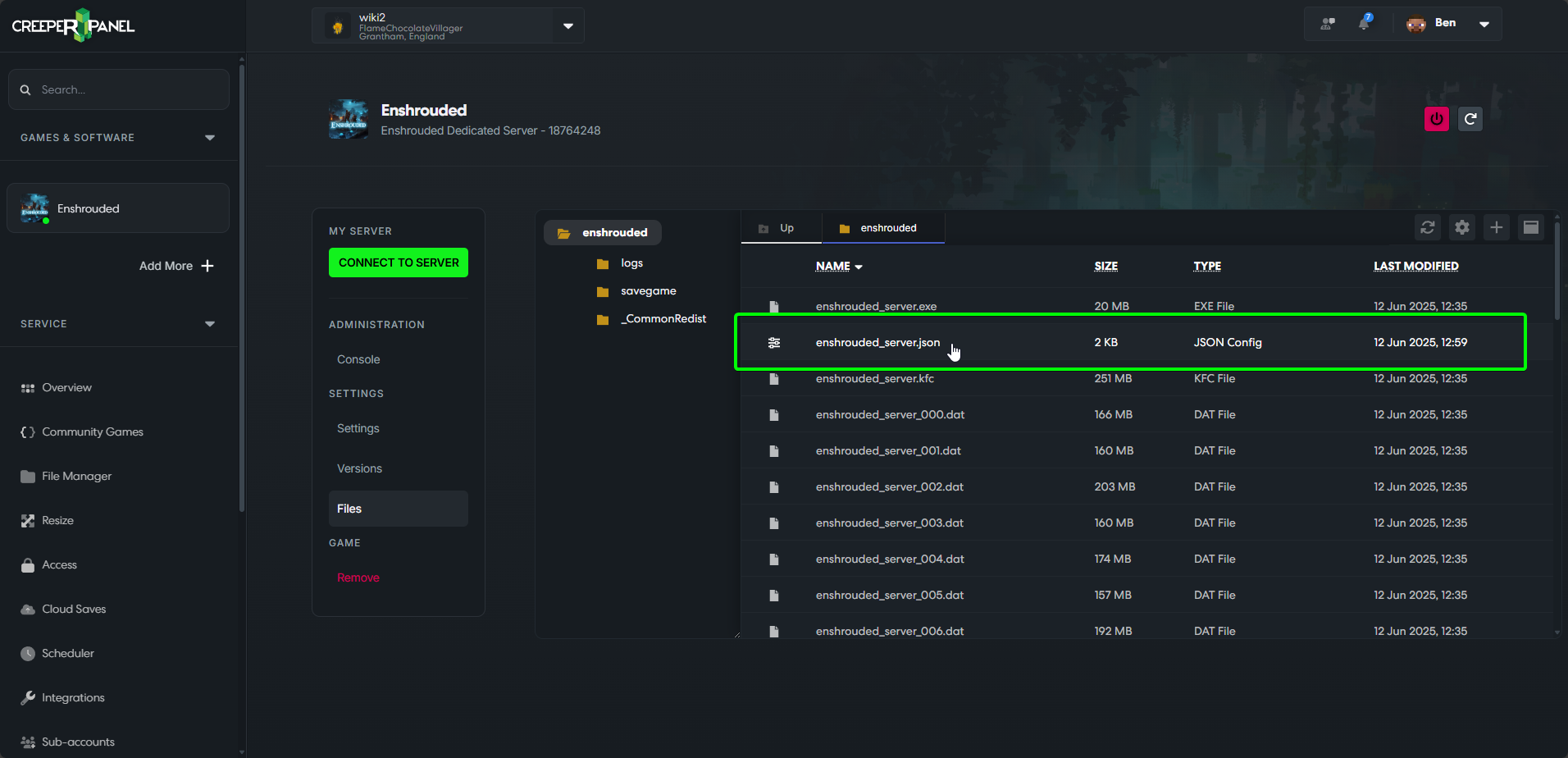
Task: Open File Manager in sidebar
Action: point(66,477)
